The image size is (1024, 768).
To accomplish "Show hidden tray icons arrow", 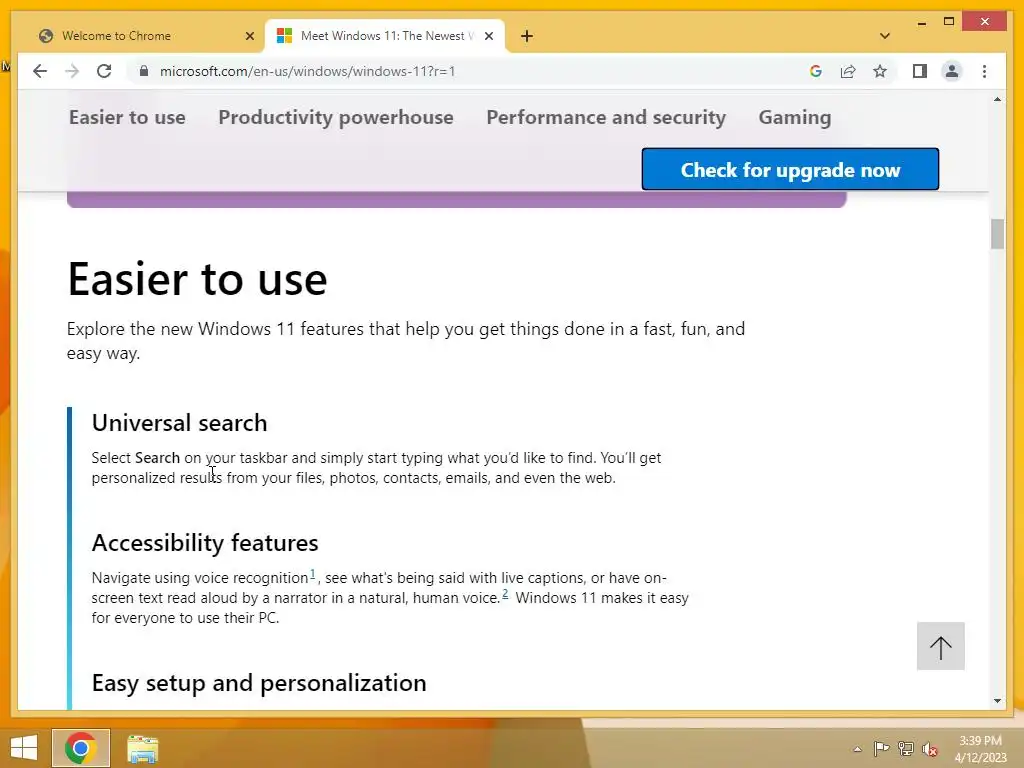I will tap(857, 749).
